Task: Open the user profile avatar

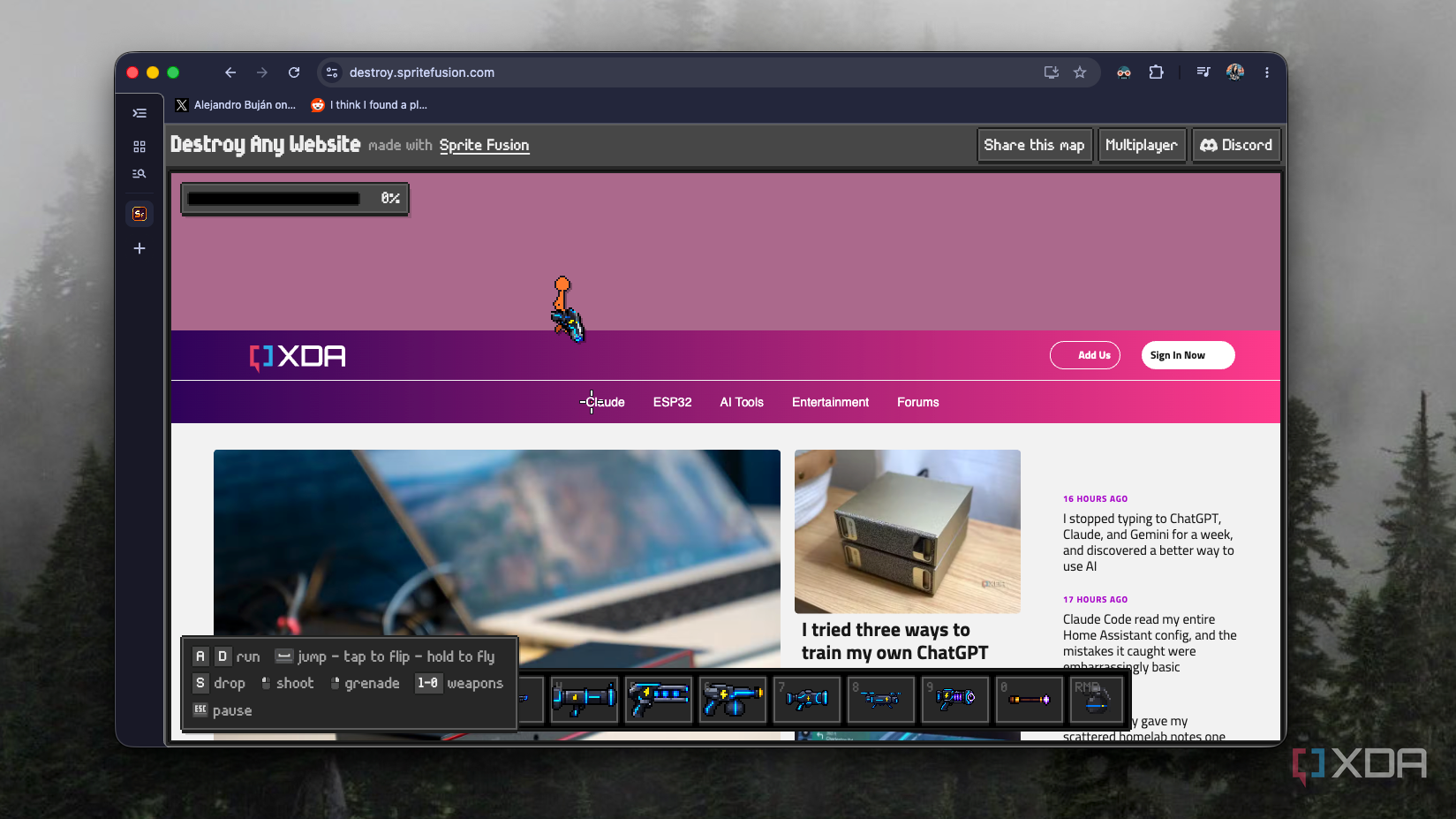Action: coord(1234,72)
